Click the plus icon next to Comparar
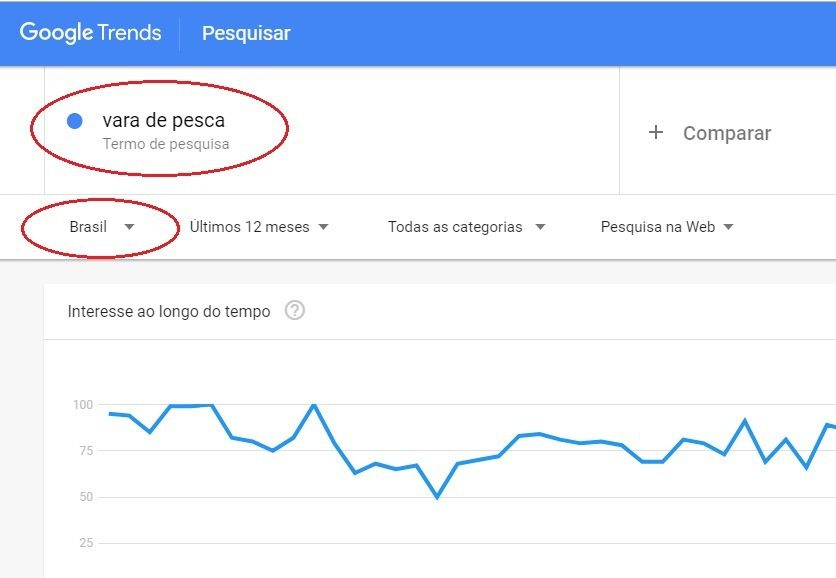 (x=656, y=132)
